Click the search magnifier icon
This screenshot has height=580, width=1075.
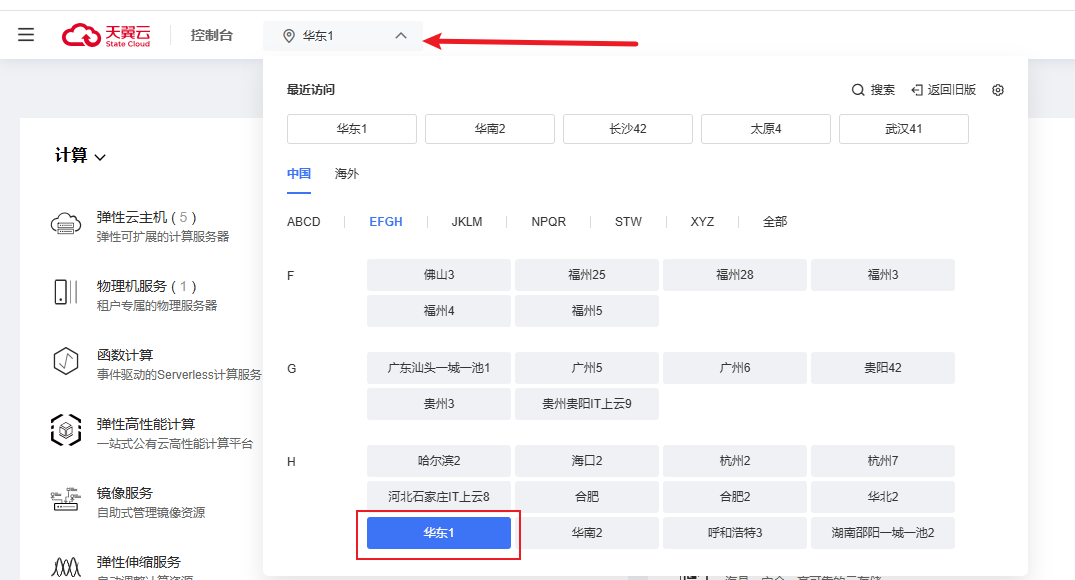pyautogui.click(x=858, y=90)
